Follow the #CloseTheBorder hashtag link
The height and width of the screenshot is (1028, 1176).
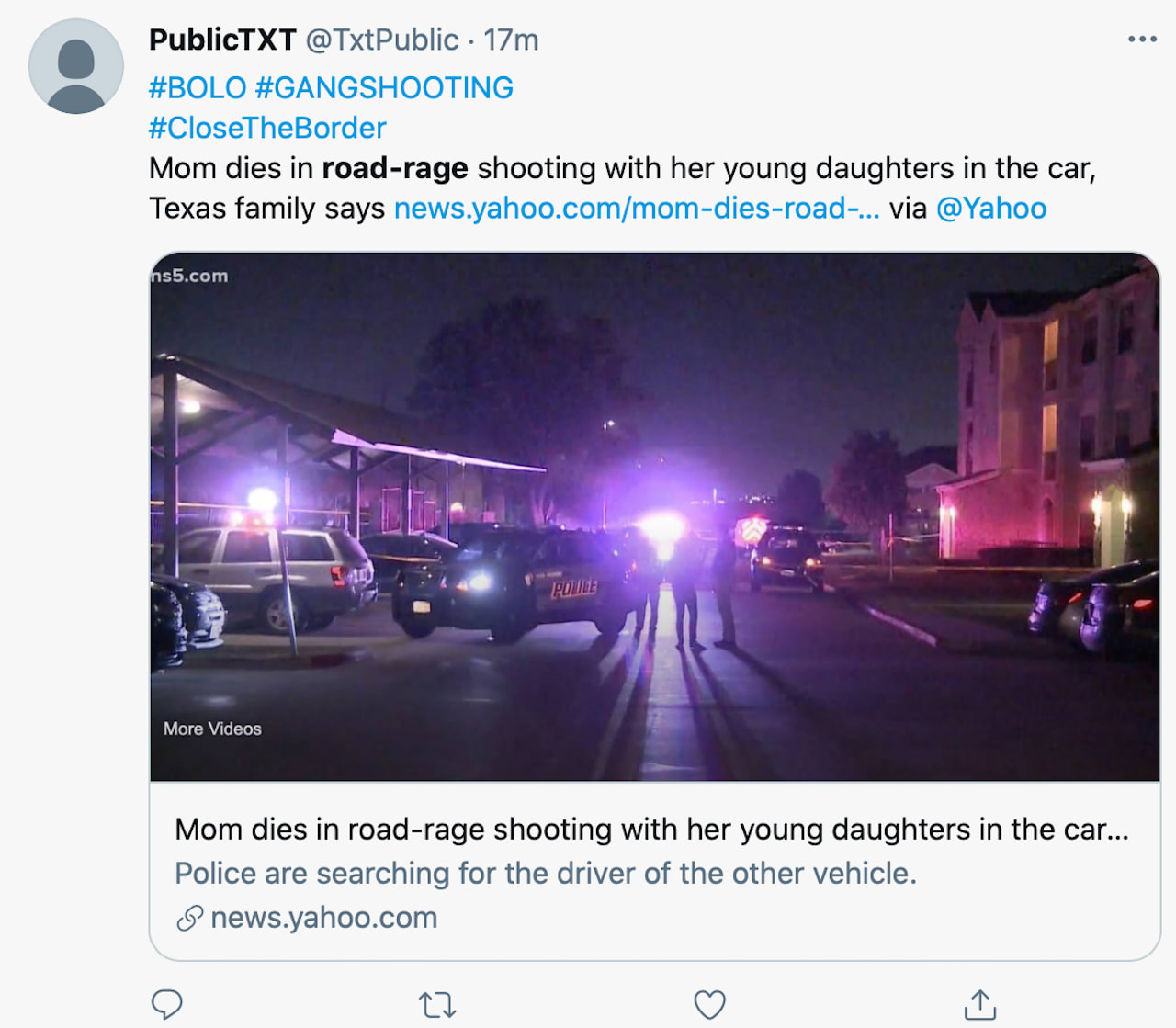(x=267, y=129)
